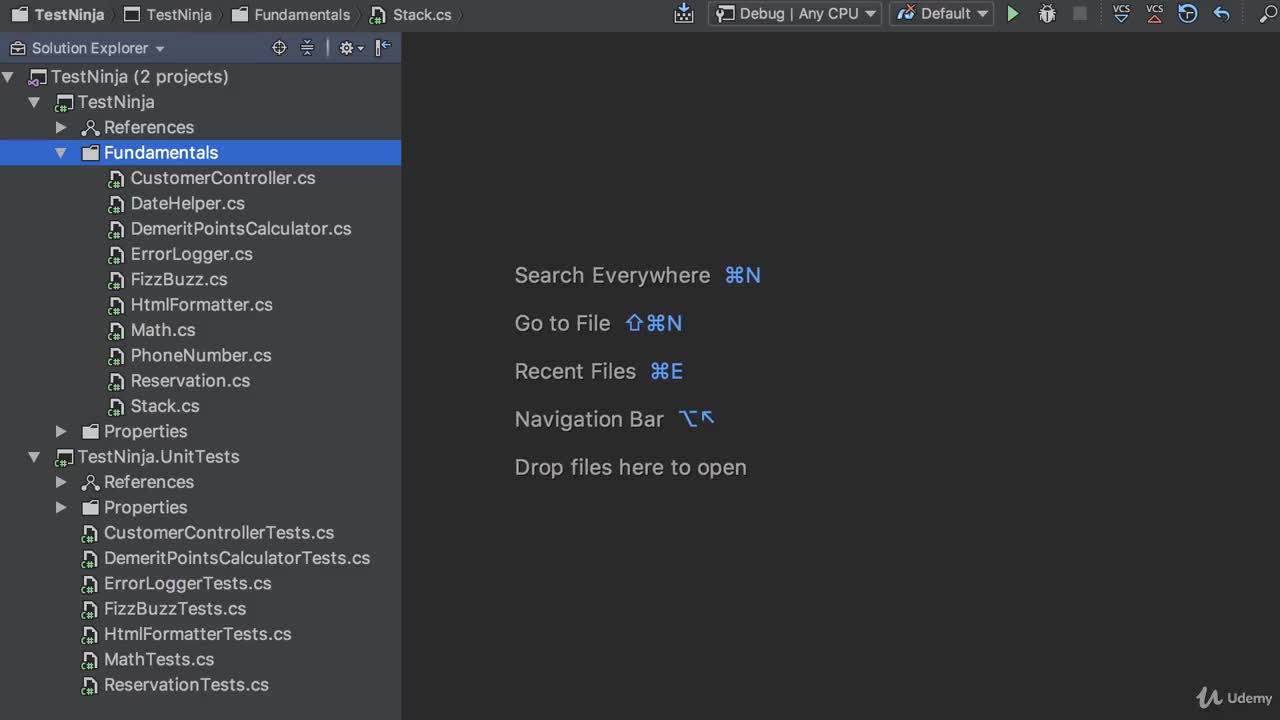1280x720 pixels.
Task: Expand Properties arrow under the TestNinja project
Action: coord(61,431)
